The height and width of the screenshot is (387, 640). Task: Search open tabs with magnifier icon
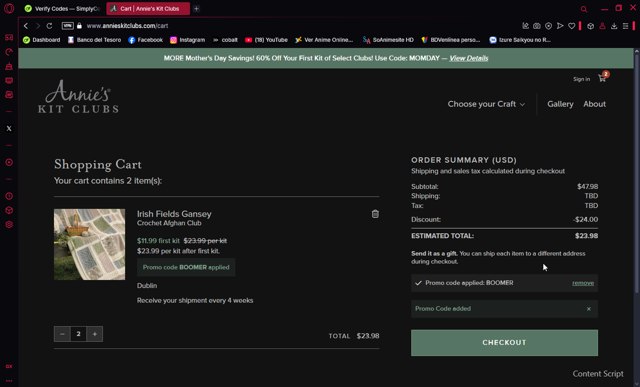point(584,9)
